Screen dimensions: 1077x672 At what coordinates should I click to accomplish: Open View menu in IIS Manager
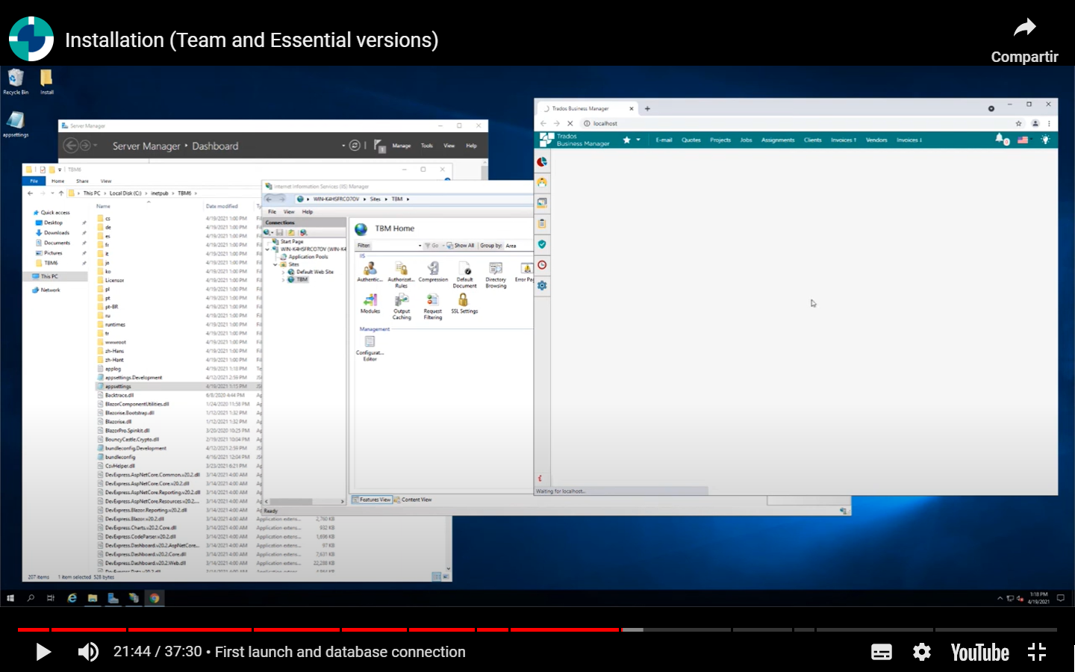click(289, 212)
